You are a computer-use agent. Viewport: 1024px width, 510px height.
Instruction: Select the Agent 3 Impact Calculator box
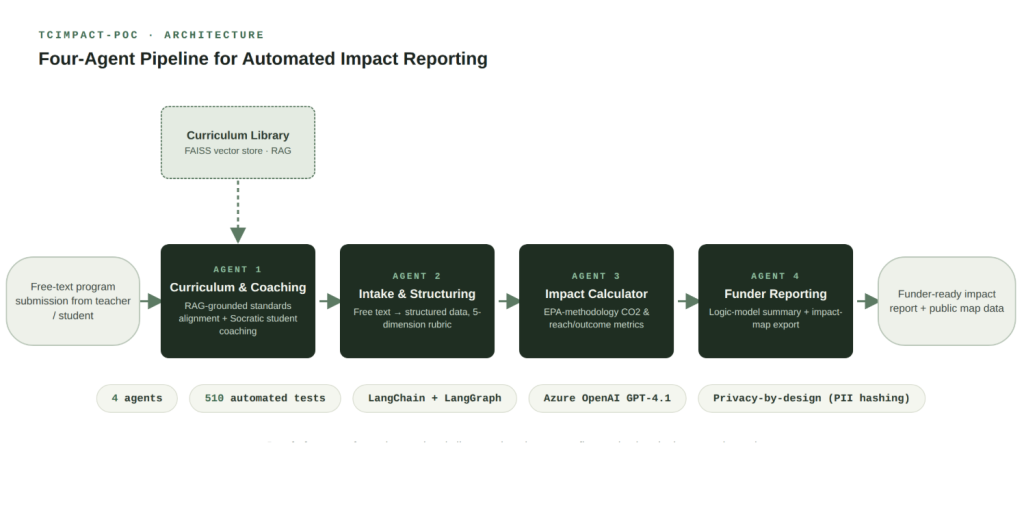(596, 301)
